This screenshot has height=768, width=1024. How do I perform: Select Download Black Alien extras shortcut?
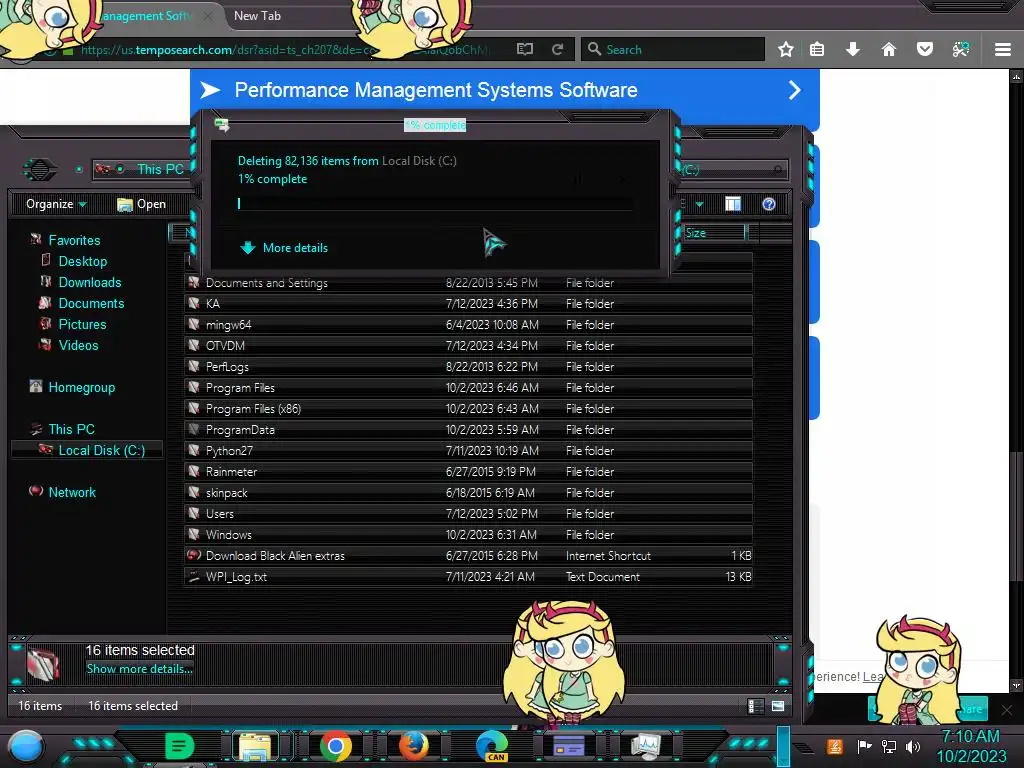468,556
